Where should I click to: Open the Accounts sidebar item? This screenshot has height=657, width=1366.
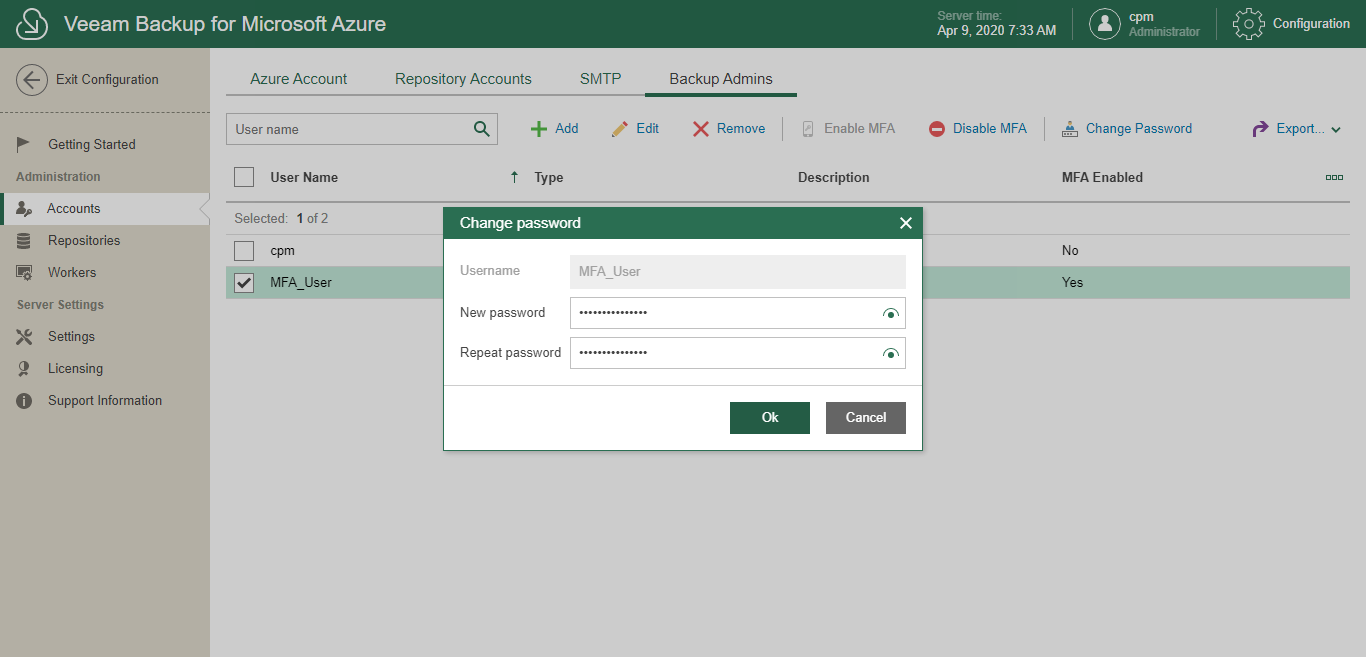105,208
